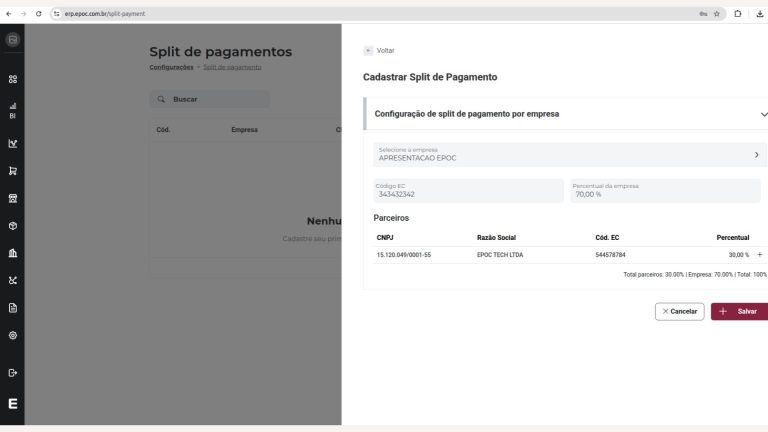The height and width of the screenshot is (432, 768).
Task: Open the BI reports sidebar icon
Action: (x=13, y=111)
